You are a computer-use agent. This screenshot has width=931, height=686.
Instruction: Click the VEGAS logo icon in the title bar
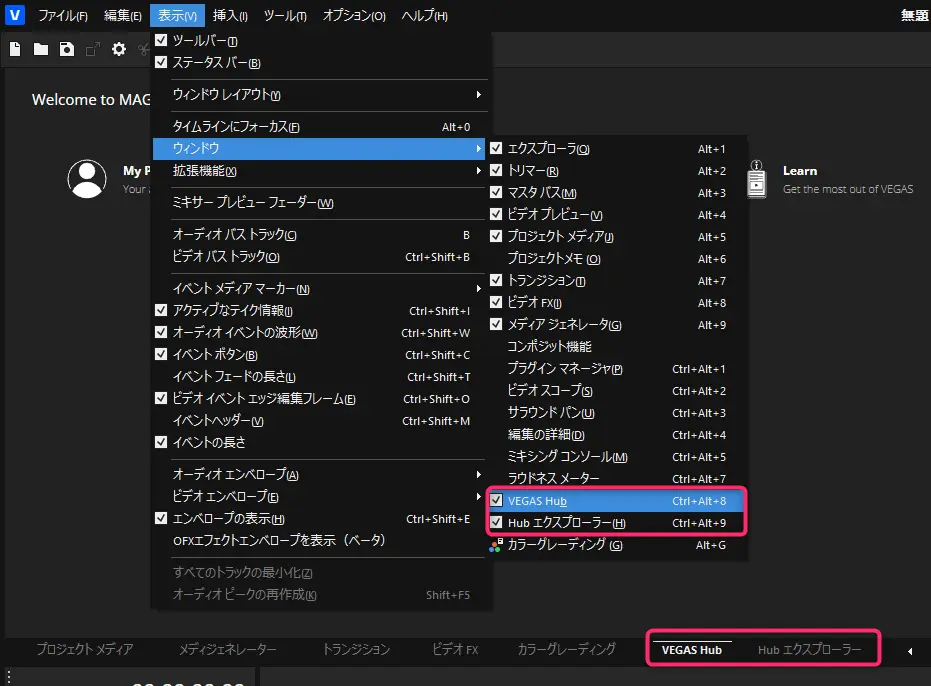coord(14,14)
